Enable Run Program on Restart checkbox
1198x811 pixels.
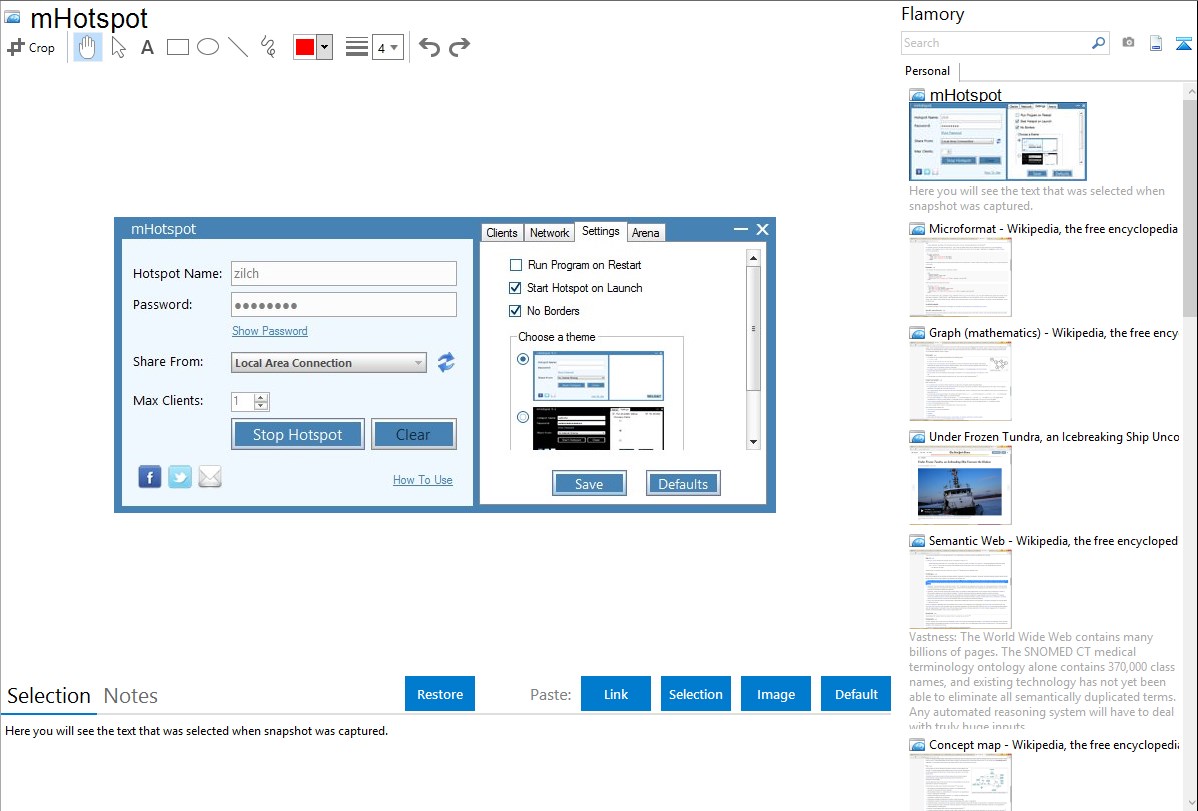[516, 265]
